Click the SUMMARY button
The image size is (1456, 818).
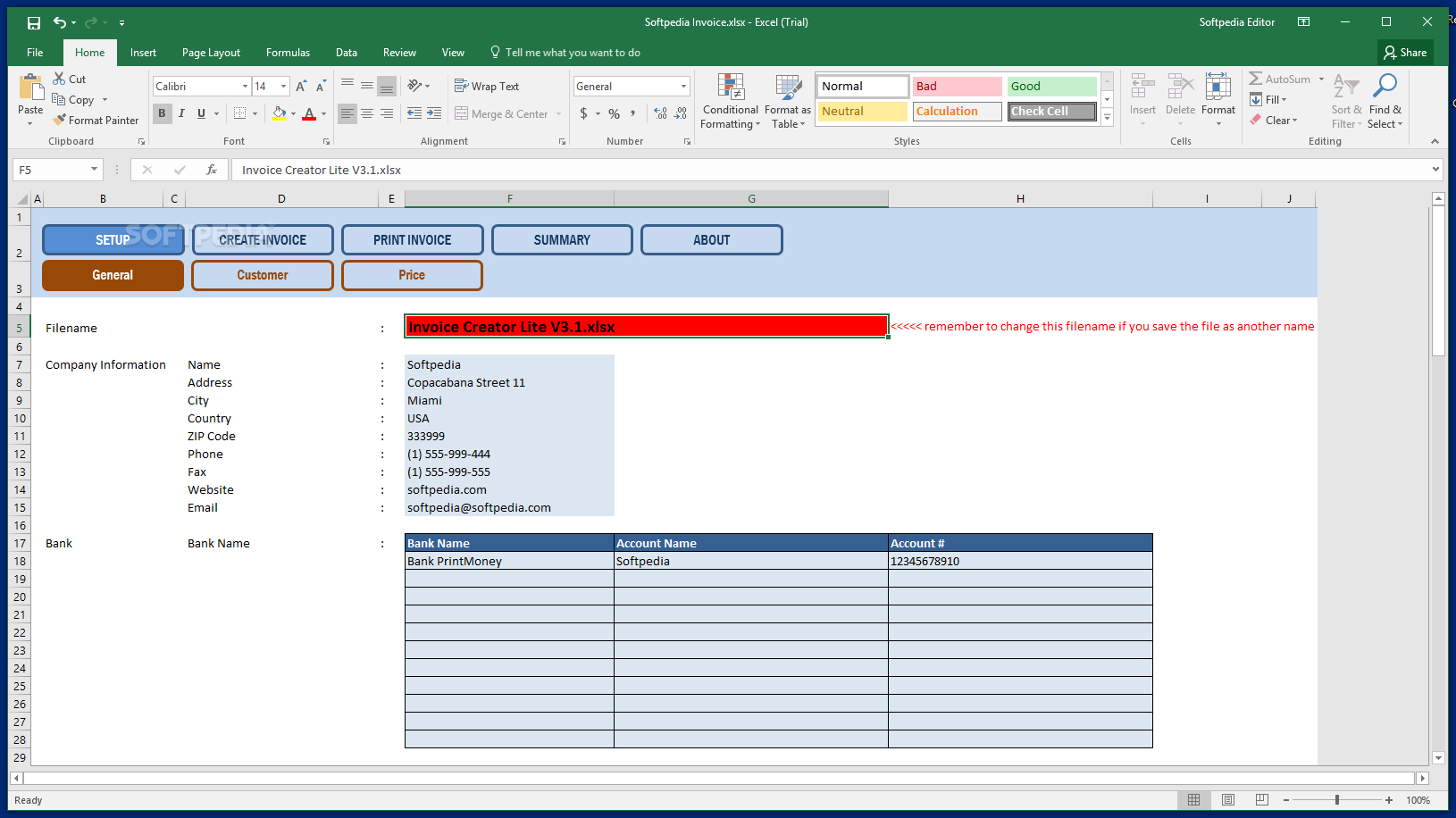(562, 239)
